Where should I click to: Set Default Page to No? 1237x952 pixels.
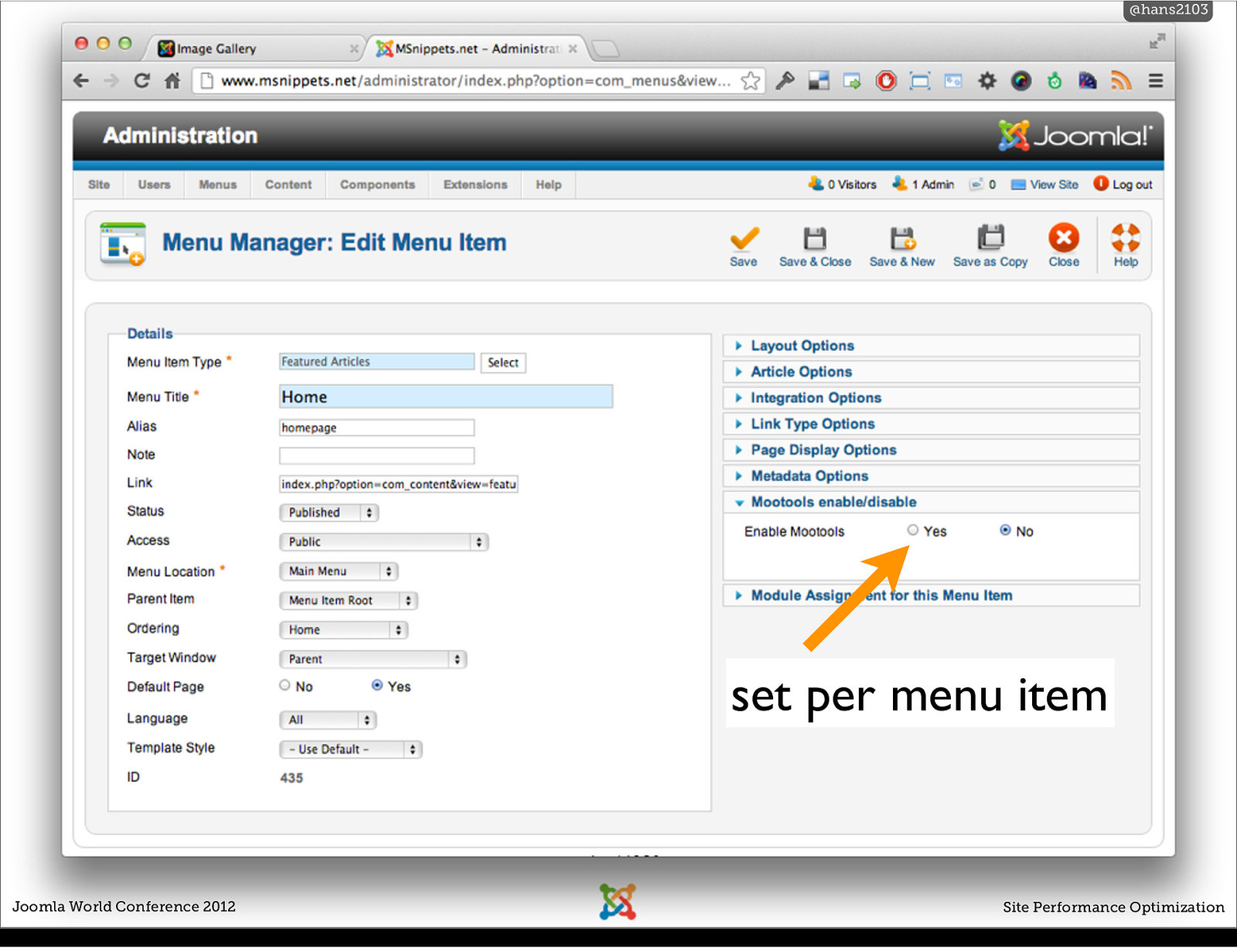click(x=285, y=685)
